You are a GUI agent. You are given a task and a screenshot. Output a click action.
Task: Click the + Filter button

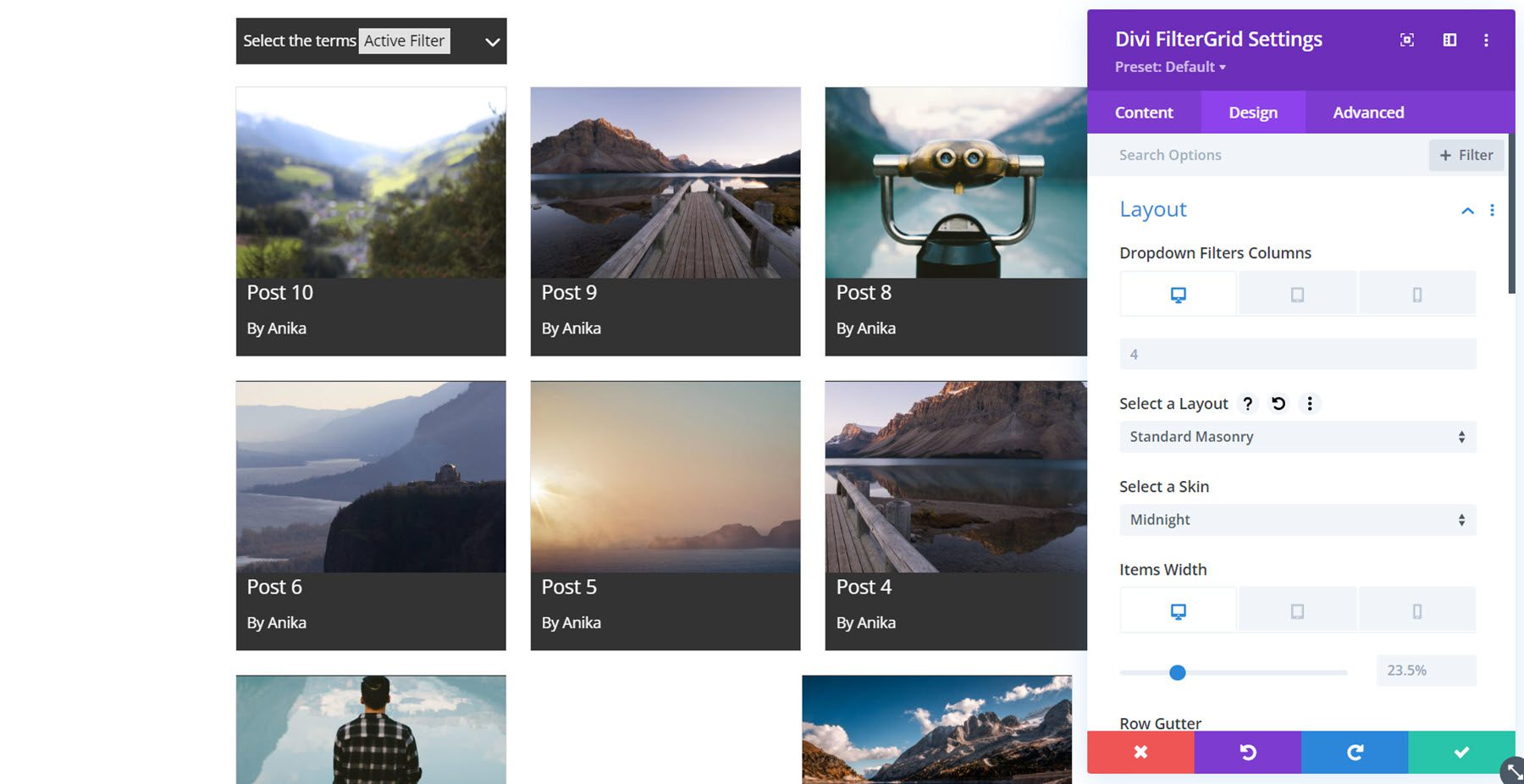pyautogui.click(x=1466, y=155)
